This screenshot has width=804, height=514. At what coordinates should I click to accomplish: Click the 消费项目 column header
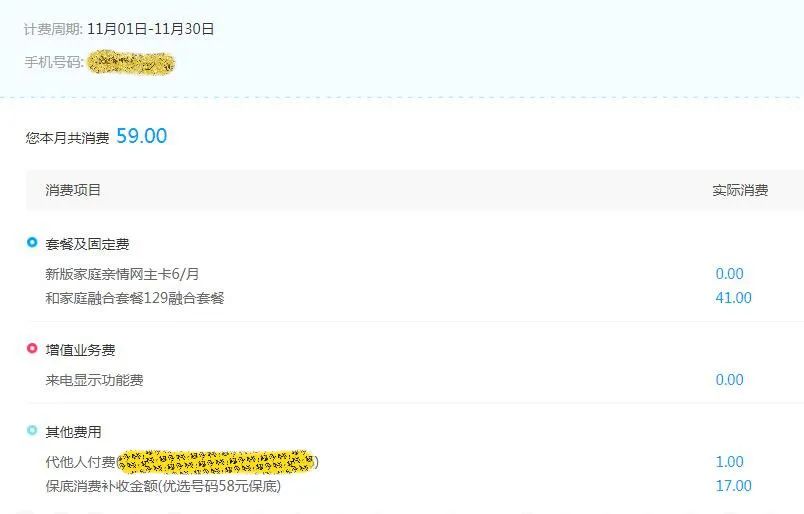click(73, 190)
